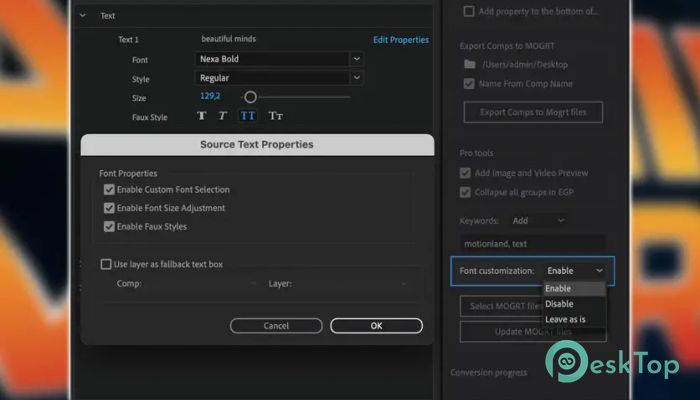Open the Font dropdown showing Nexa Bold
Viewport: 700px width, 400px height.
coord(279,59)
